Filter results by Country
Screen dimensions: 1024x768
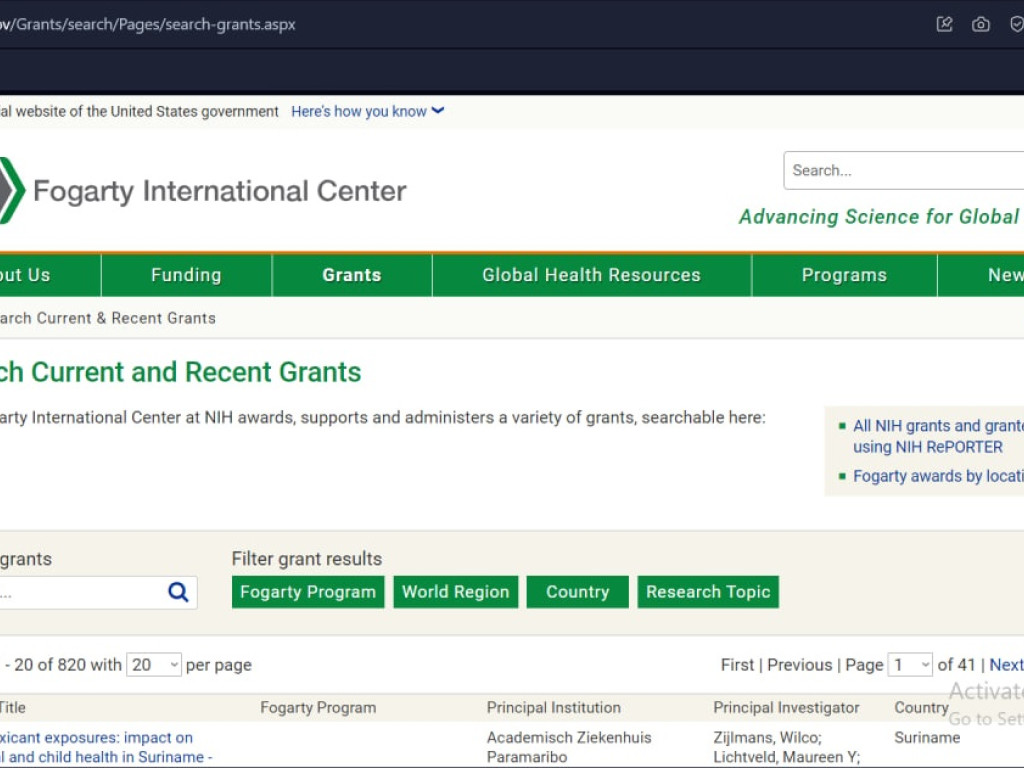[x=577, y=592]
